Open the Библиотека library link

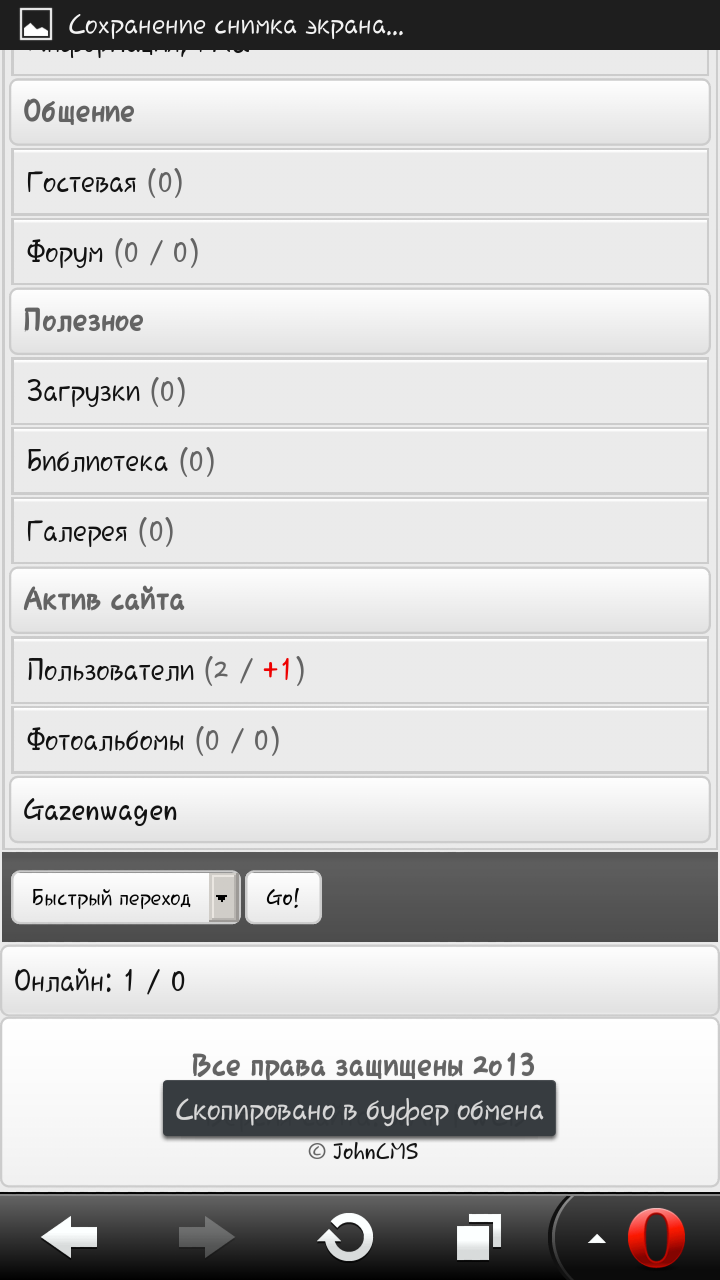tap(97, 461)
